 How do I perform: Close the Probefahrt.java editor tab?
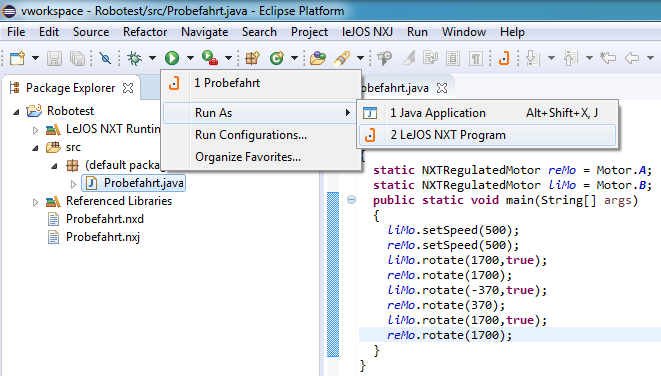442,88
